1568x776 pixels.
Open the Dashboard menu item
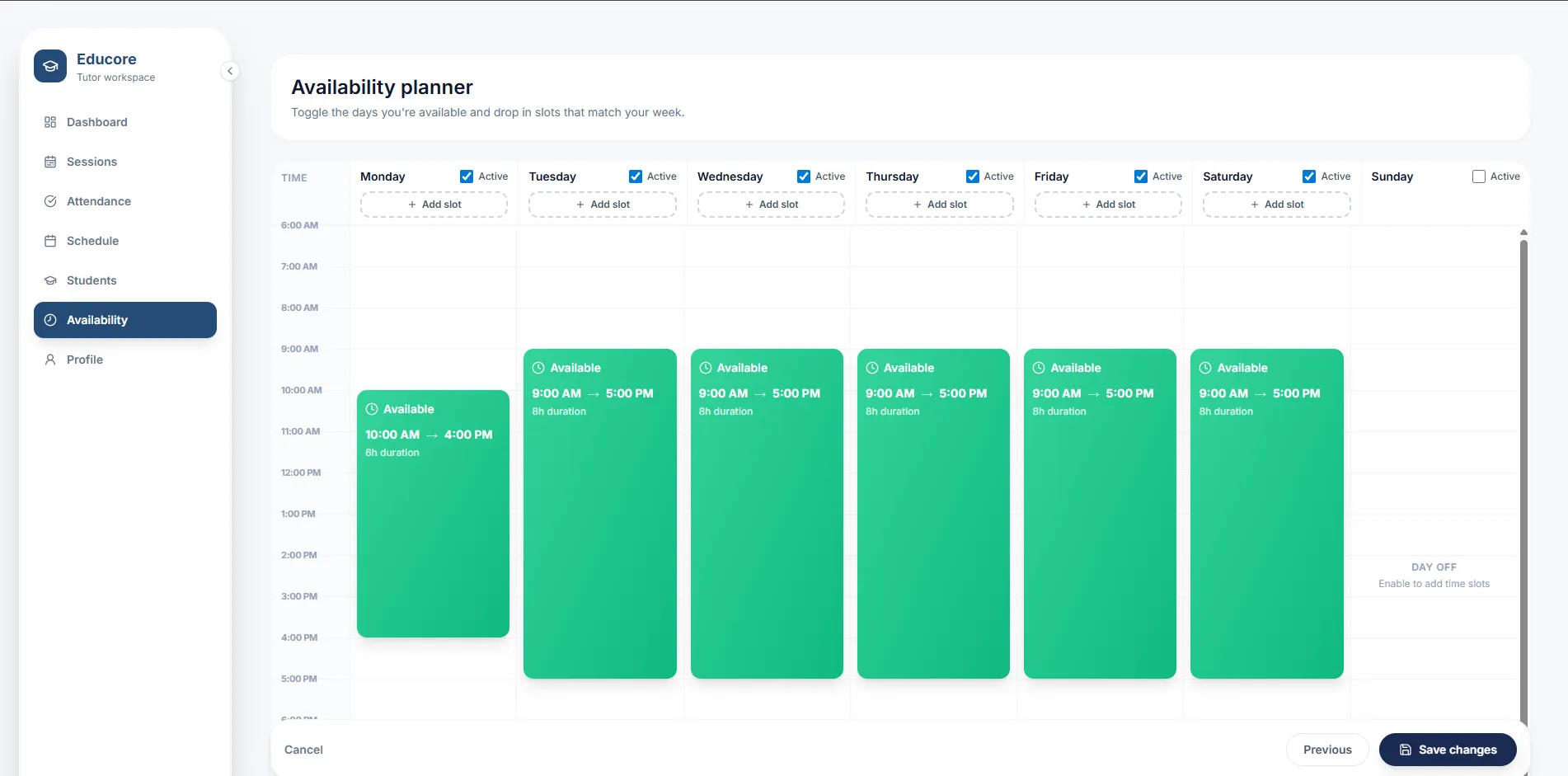(125, 122)
